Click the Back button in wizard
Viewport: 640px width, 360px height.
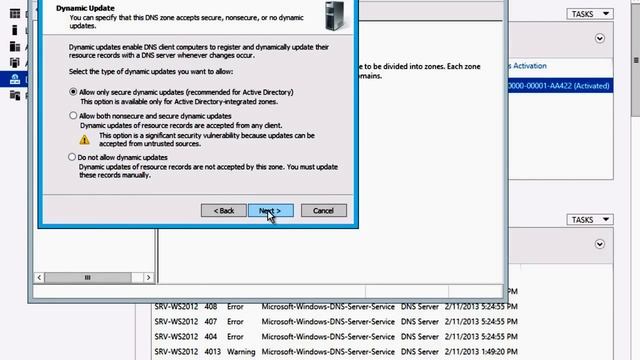coord(224,211)
